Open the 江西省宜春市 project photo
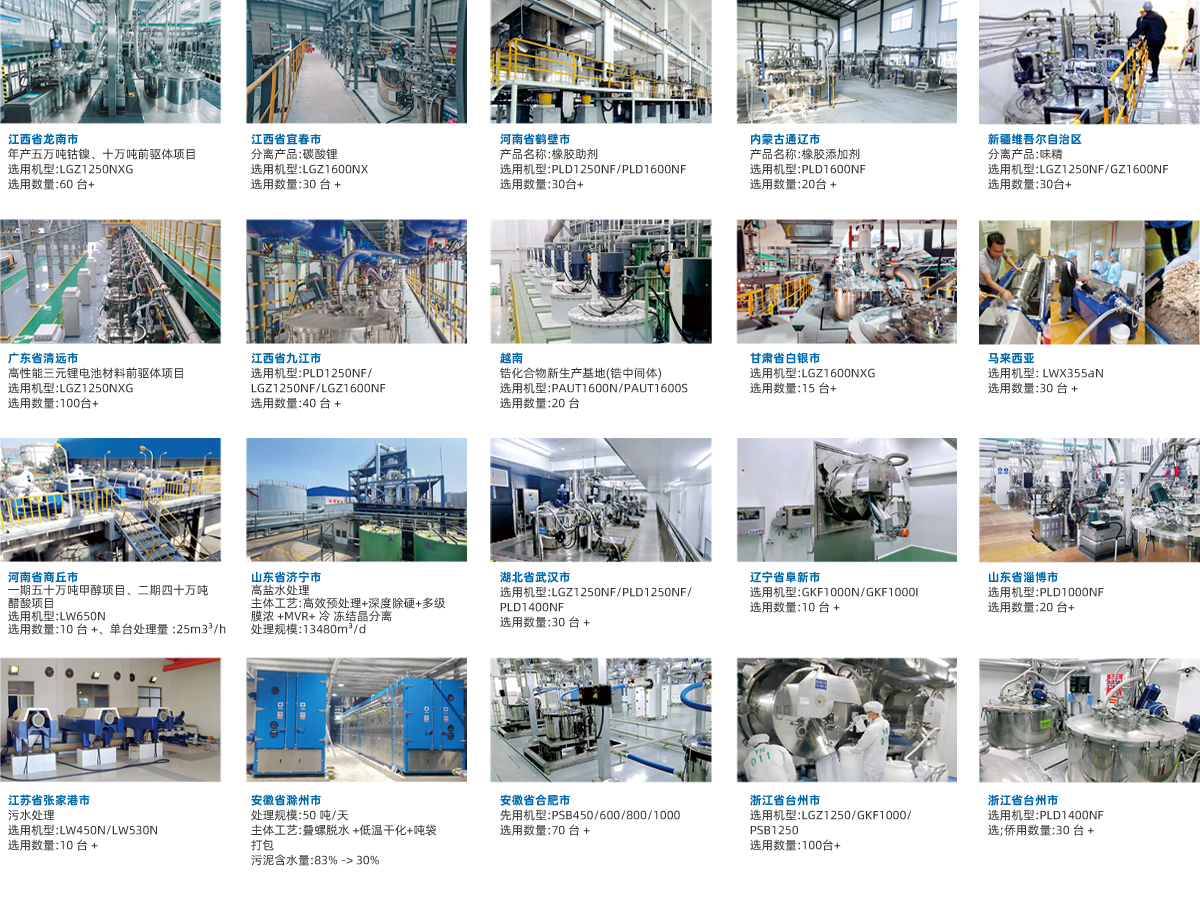The image size is (1200, 910). tap(356, 62)
